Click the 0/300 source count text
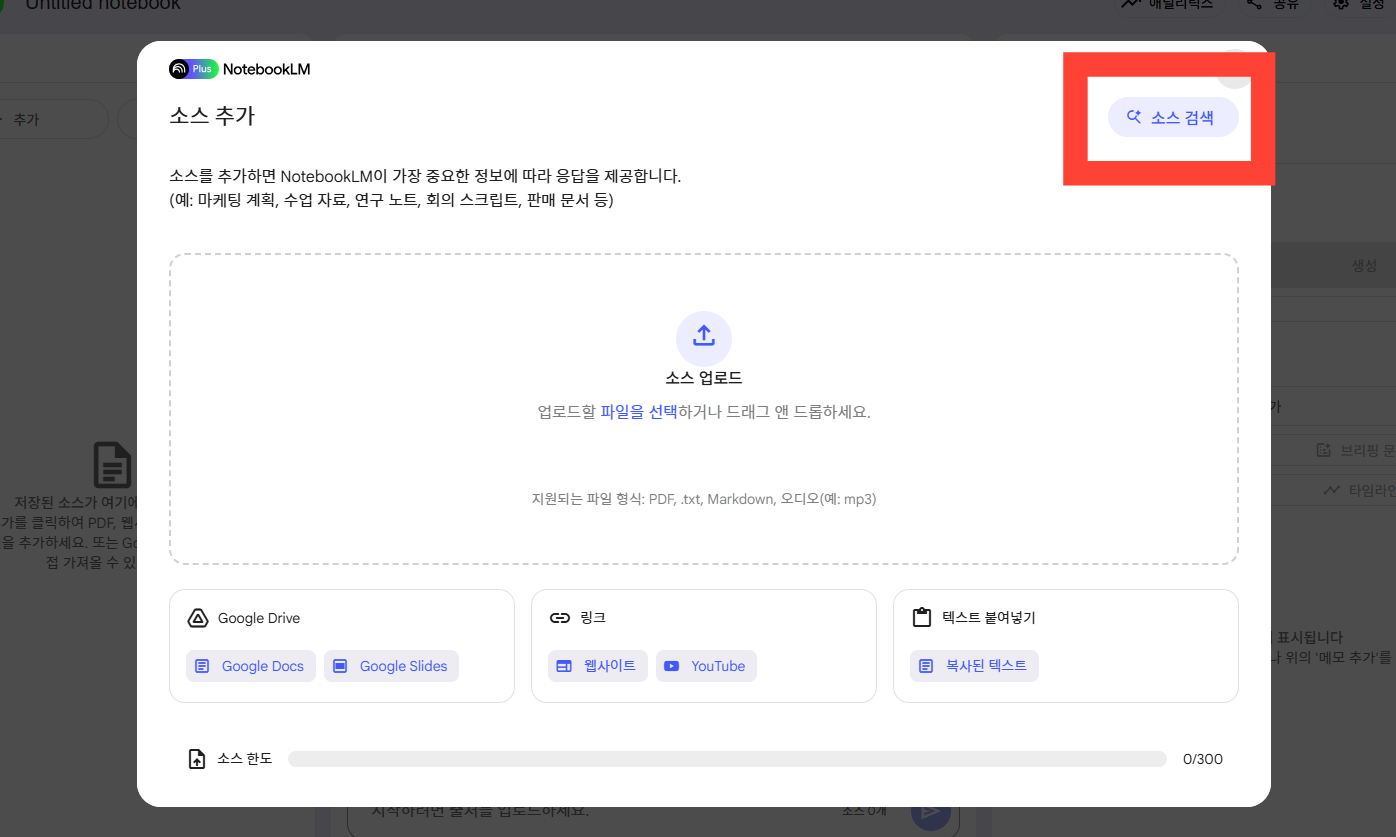Screen dimensions: 1396x837 [x=1202, y=759]
